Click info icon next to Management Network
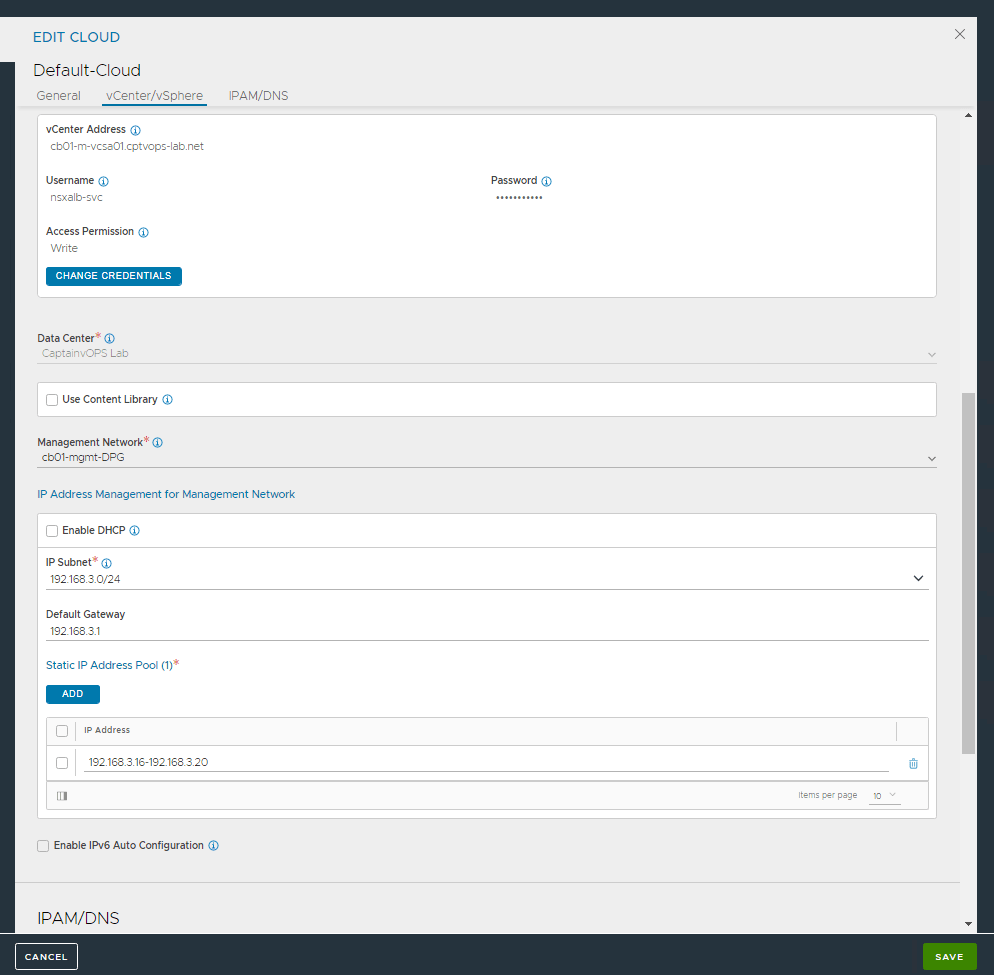 [158, 442]
